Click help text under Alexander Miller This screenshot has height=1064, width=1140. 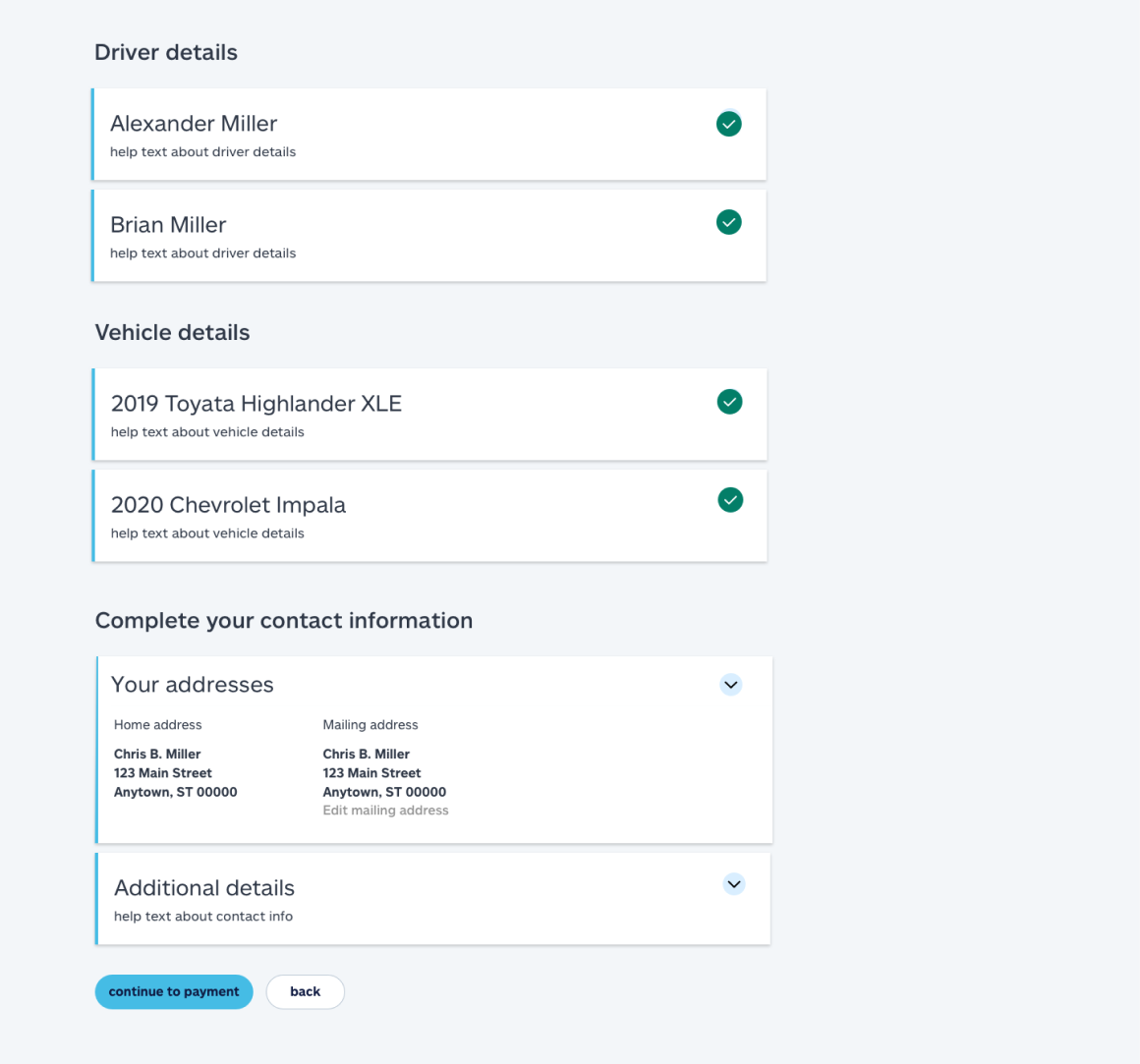(202, 152)
